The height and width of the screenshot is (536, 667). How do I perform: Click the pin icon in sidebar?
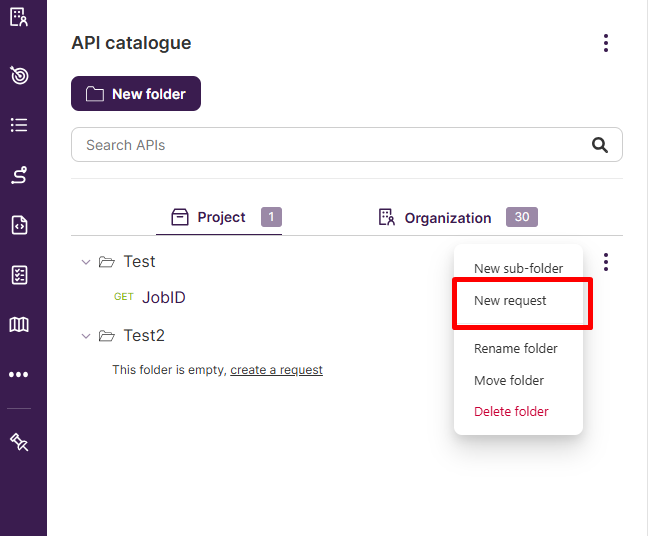(x=19, y=442)
